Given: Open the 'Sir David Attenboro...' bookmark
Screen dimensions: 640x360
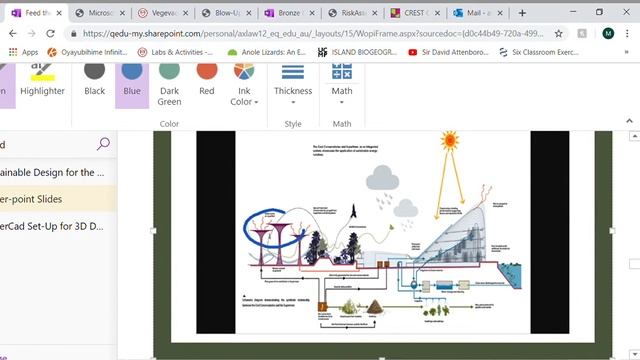Looking at the screenshot, I should click(x=448, y=52).
